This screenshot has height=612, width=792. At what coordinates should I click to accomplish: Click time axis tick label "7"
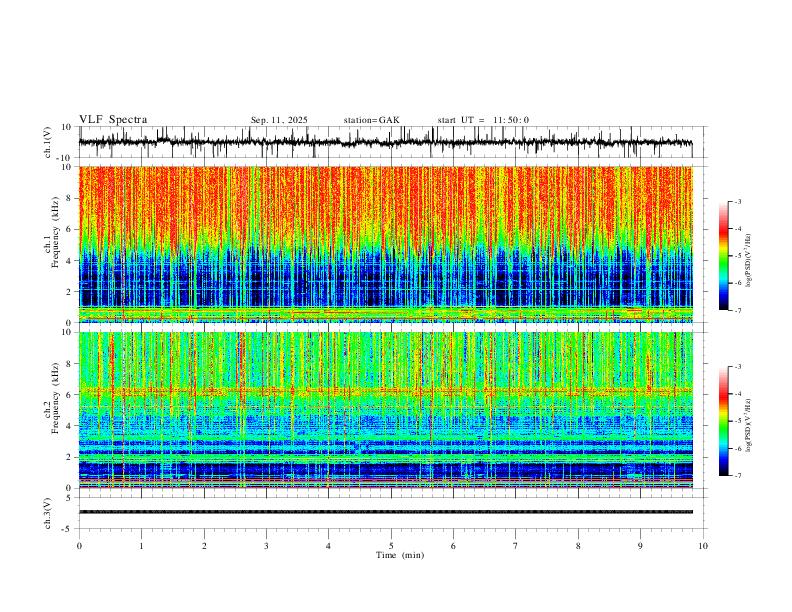pos(516,546)
